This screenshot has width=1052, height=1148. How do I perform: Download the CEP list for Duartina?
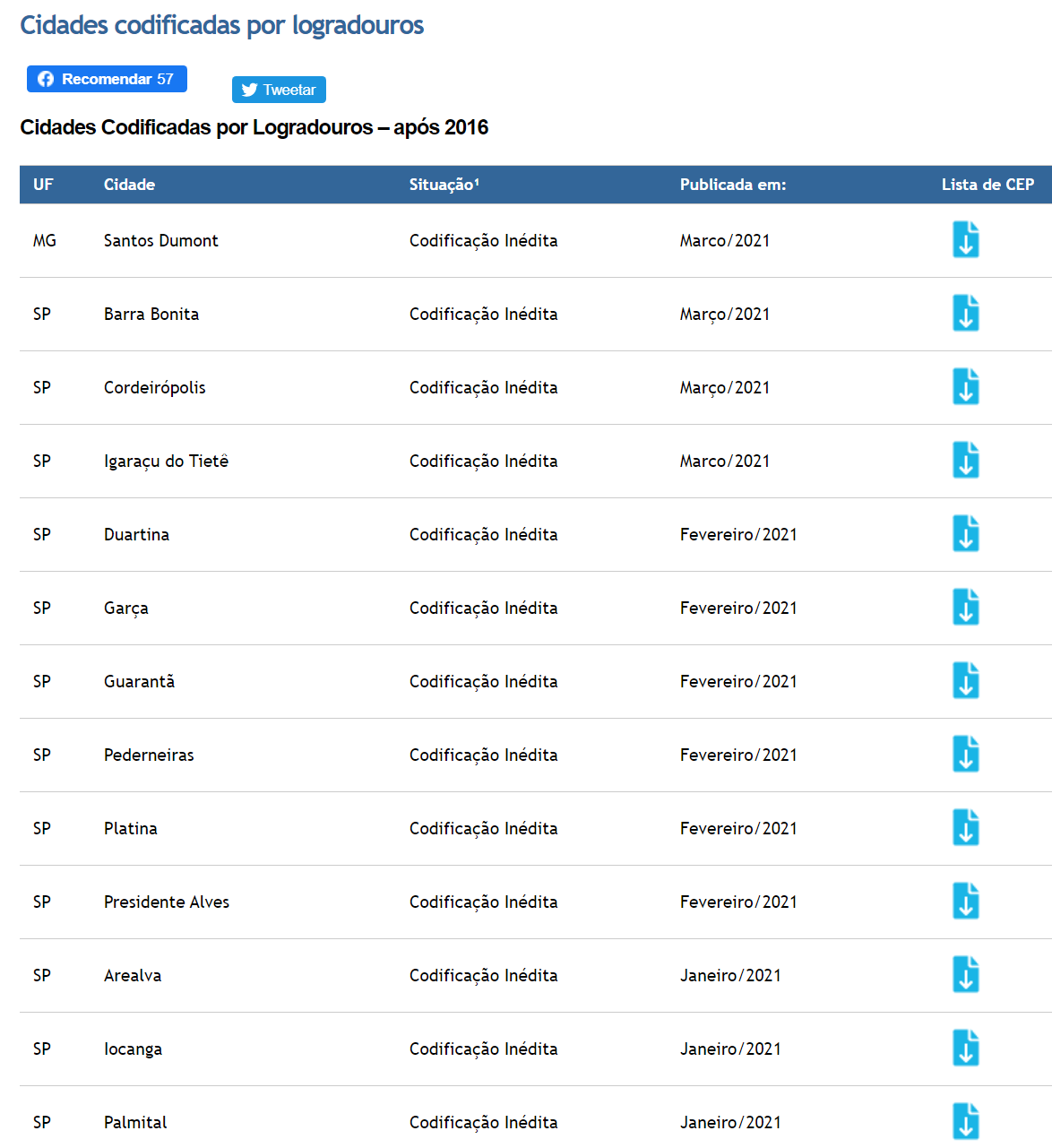click(x=965, y=534)
